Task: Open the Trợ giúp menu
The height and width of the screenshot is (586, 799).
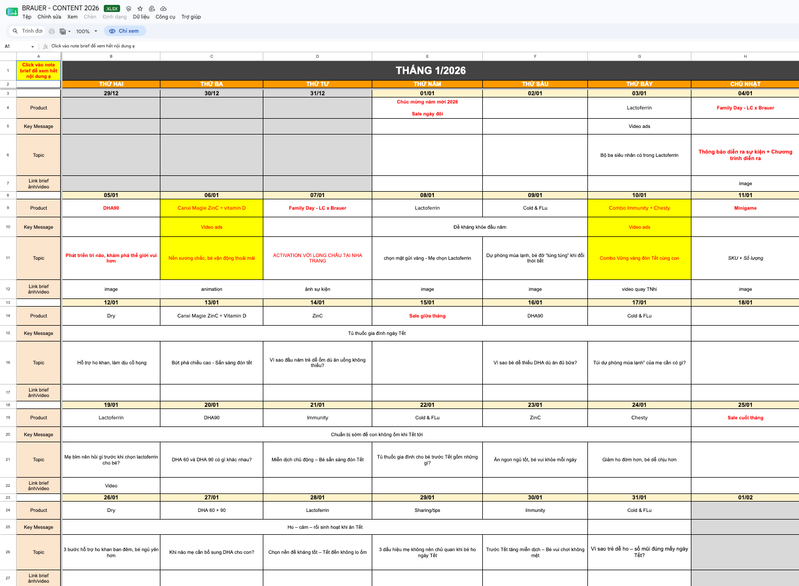Action: 191,17
